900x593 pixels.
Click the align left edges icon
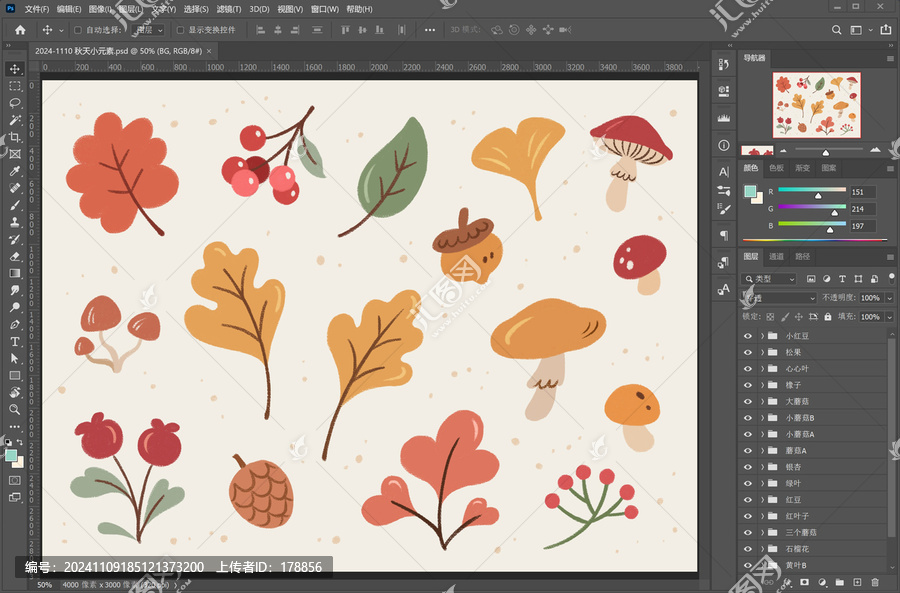click(261, 30)
